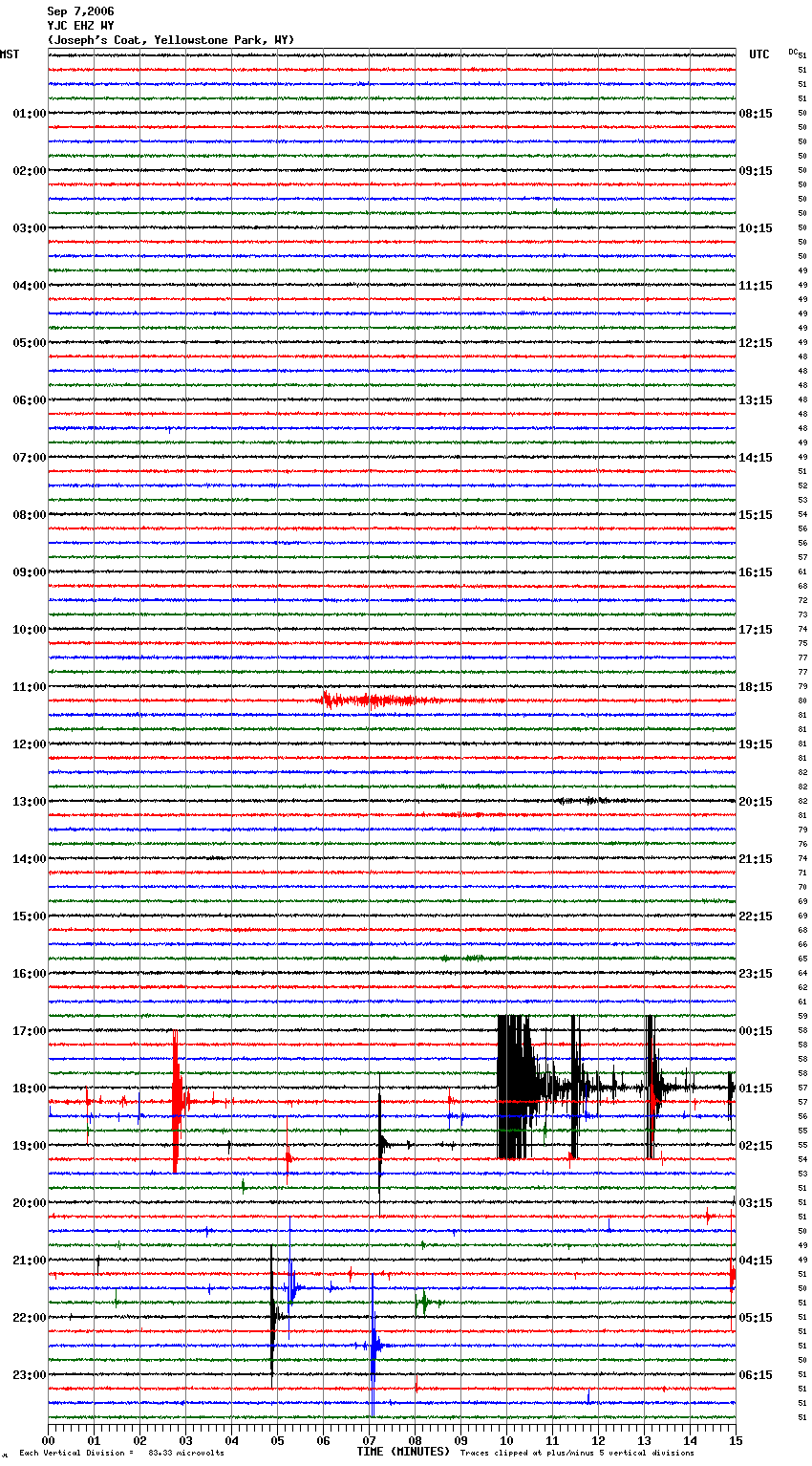This screenshot has height=1466, width=812.
Task: Click the large red spike near minute 03
Action: pyautogui.click(x=176, y=1101)
